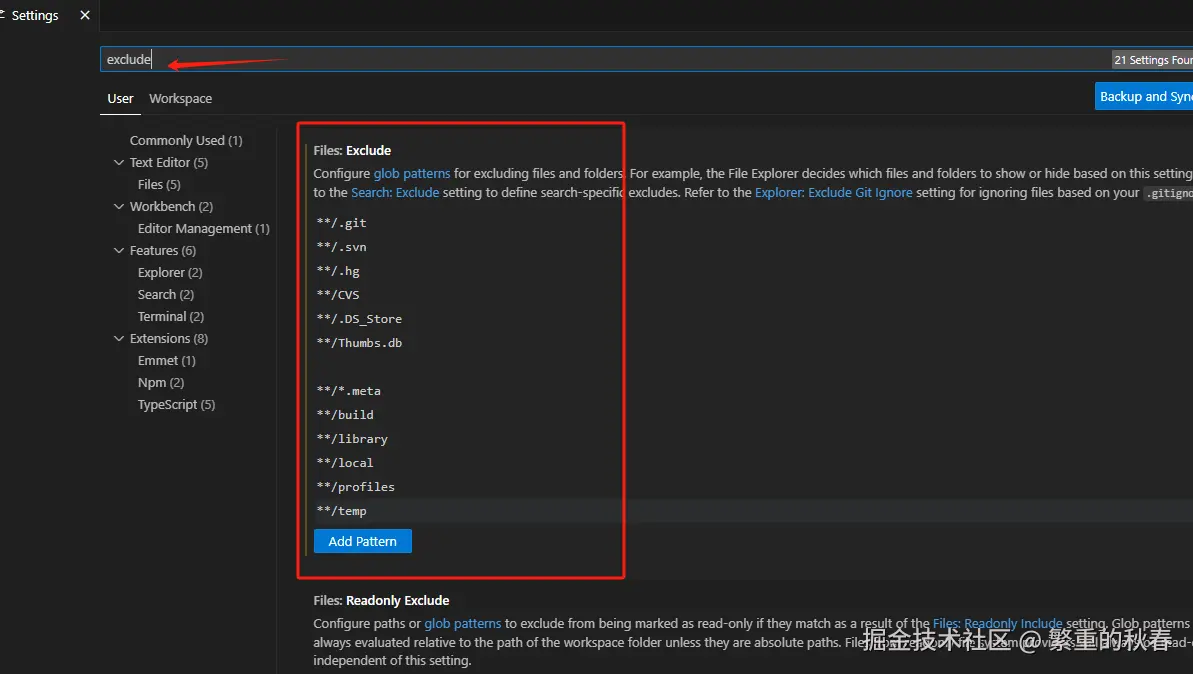
Task: Click the Add Pattern button
Action: [x=363, y=542]
